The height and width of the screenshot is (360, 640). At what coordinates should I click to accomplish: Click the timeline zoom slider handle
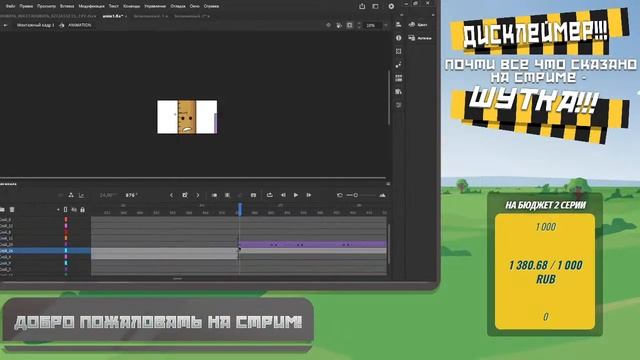pyautogui.click(x=356, y=196)
